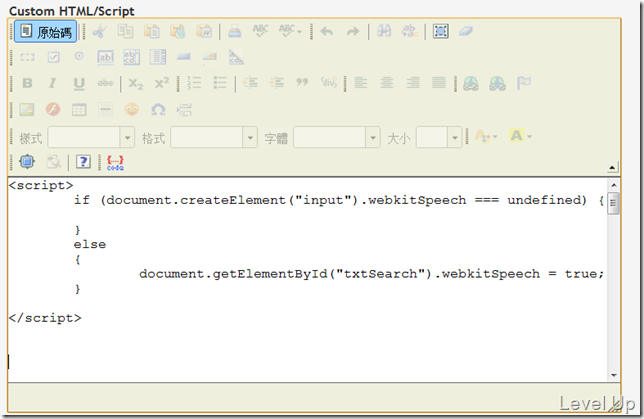The image size is (644, 419).
Task: Align text right
Action: [413, 83]
